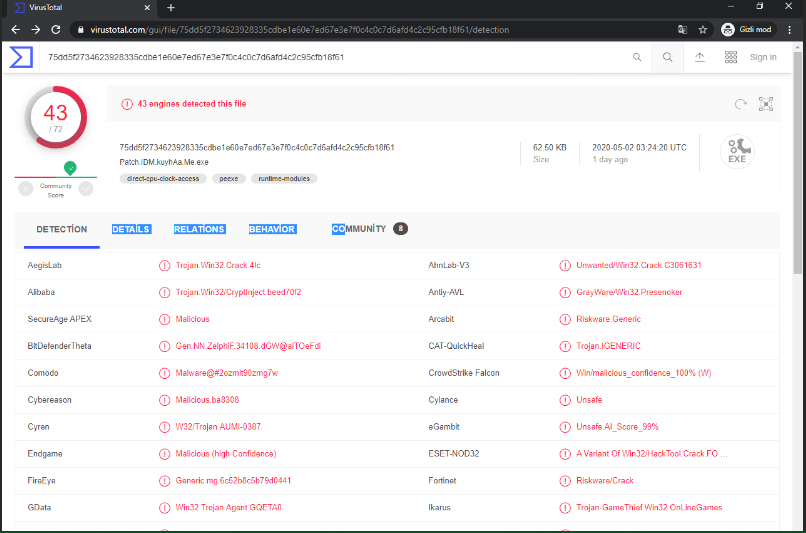Click the FireEye alert icon

pos(164,481)
